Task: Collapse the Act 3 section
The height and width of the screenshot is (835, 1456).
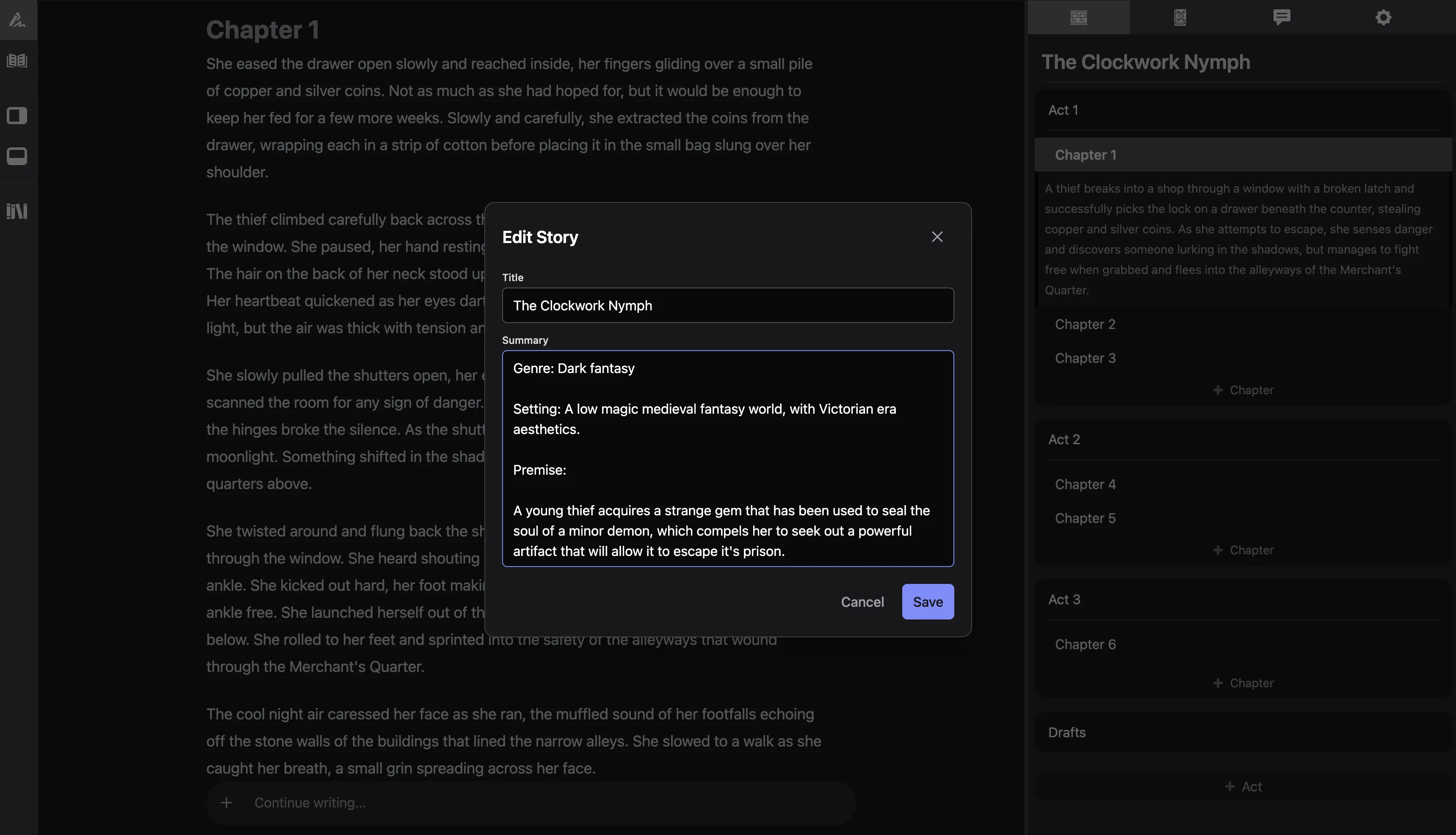Action: [x=1064, y=599]
